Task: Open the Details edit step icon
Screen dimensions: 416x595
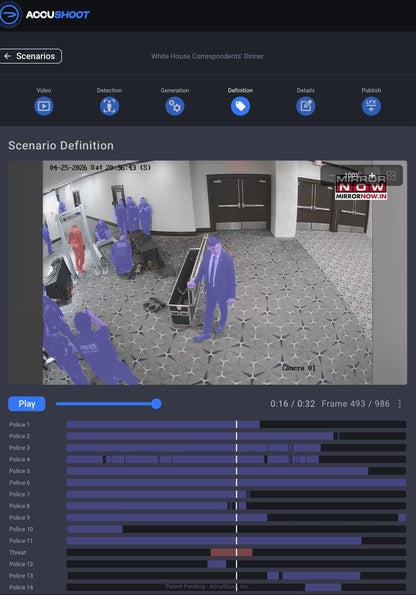Action: point(306,106)
